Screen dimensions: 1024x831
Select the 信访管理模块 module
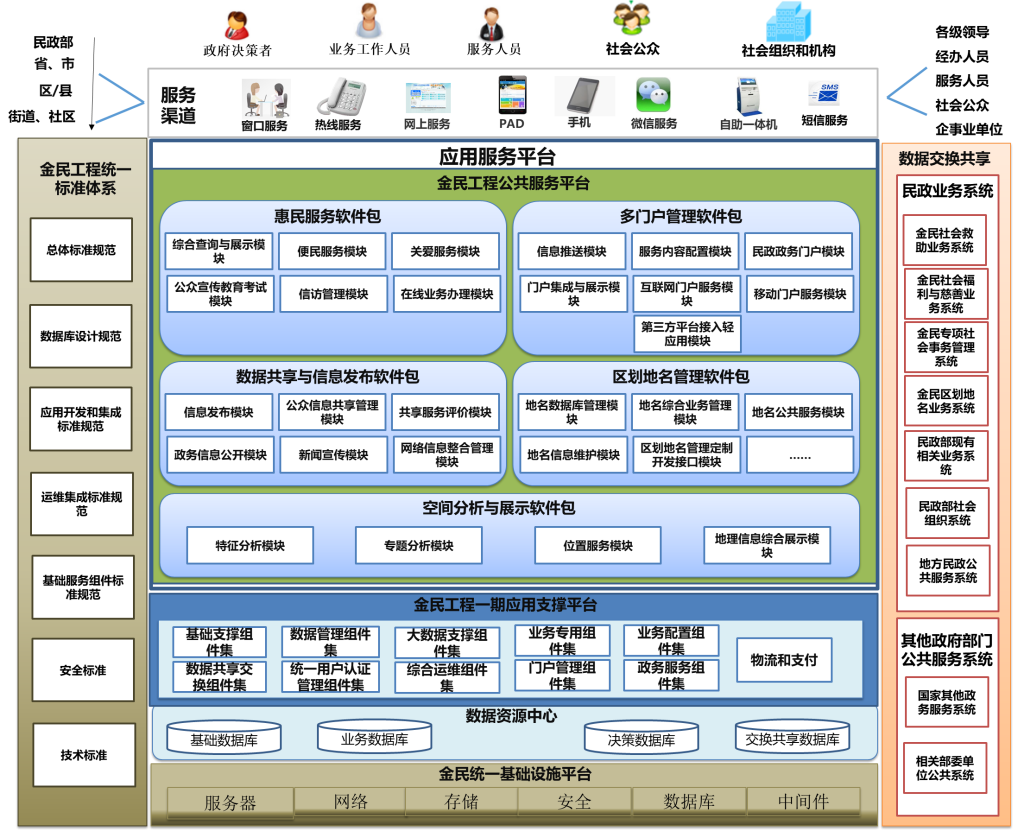332,294
